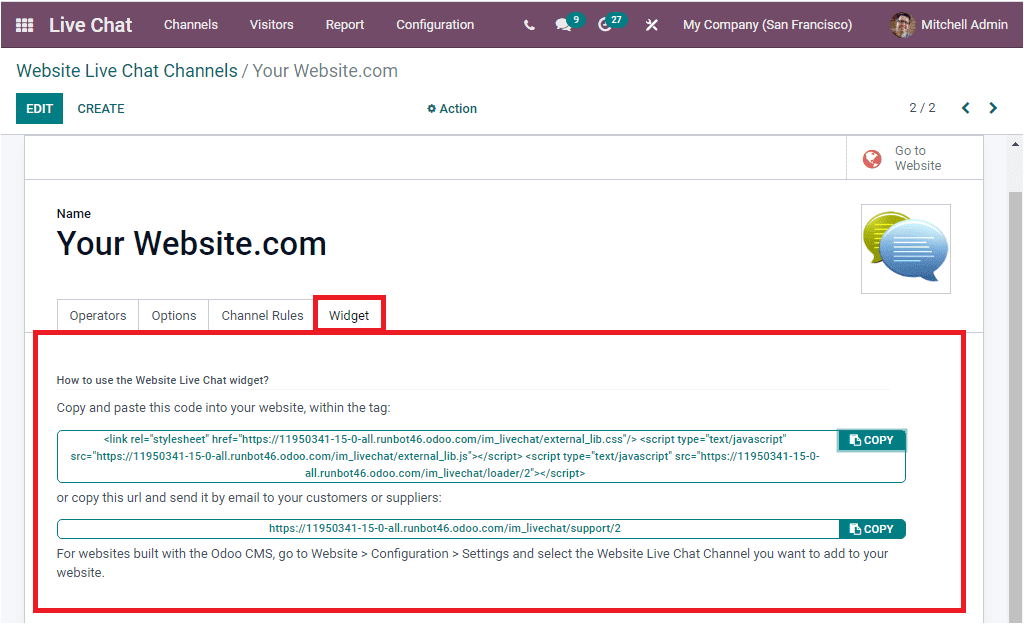
Task: Click the Live Chat app title
Action: tap(90, 25)
